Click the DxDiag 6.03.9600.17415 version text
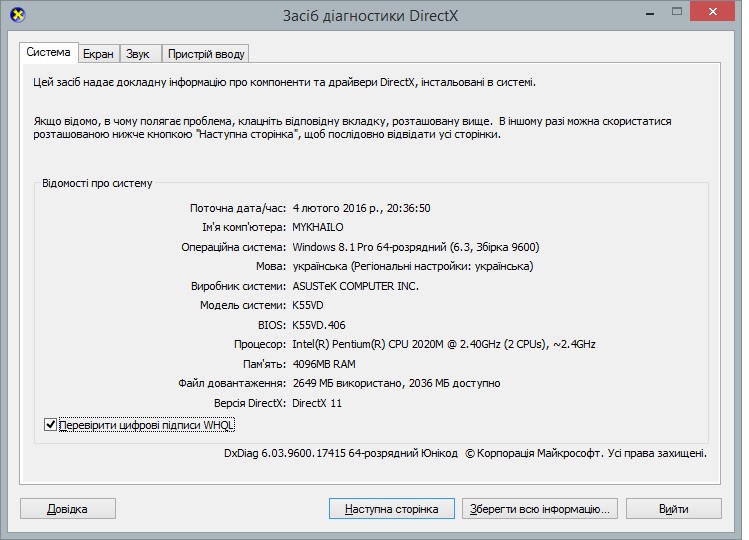 pyautogui.click(x=341, y=453)
